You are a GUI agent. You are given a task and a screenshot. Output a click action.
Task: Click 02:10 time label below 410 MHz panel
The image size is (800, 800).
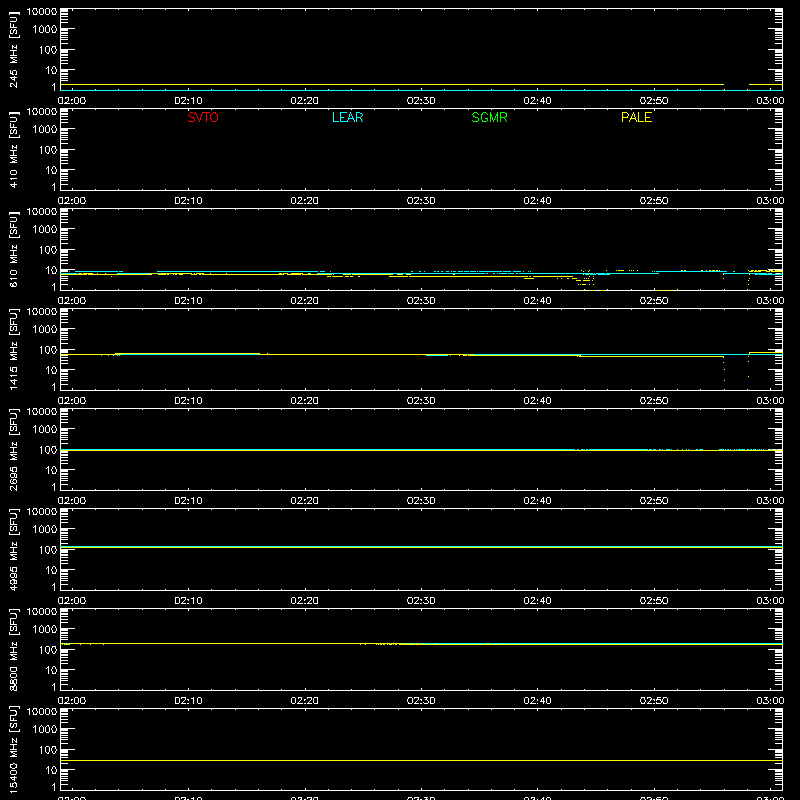tap(188, 201)
